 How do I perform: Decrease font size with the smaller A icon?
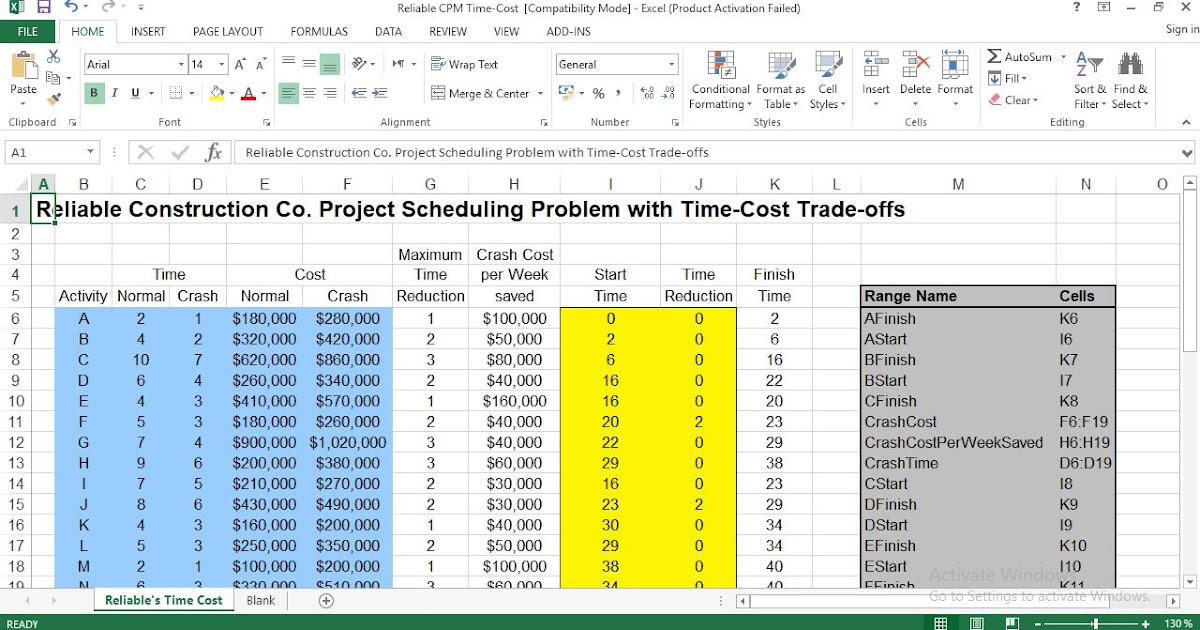pos(261,64)
